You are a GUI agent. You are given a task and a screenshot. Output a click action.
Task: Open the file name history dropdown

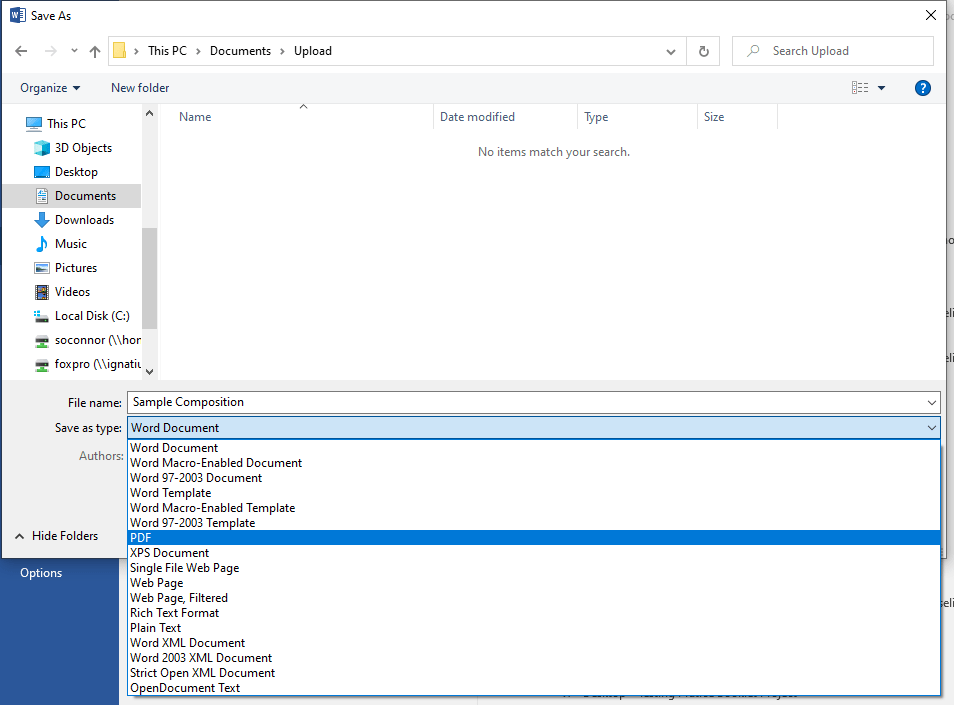[931, 402]
